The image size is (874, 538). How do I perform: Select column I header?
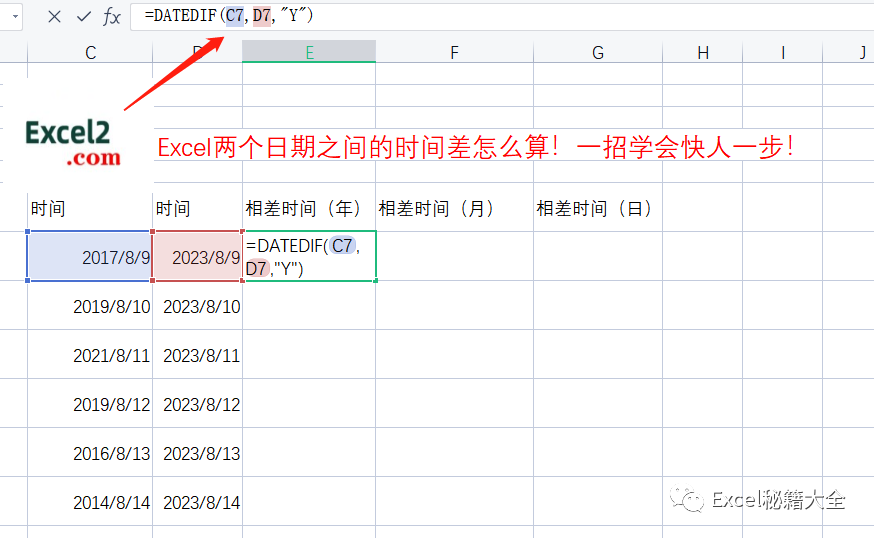(x=783, y=53)
